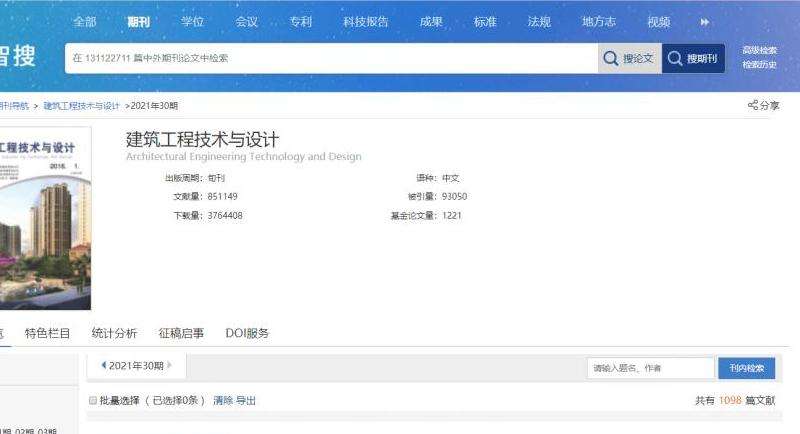The height and width of the screenshot is (434, 800).
Task: Switch to the 视频 category
Action: pos(659,22)
